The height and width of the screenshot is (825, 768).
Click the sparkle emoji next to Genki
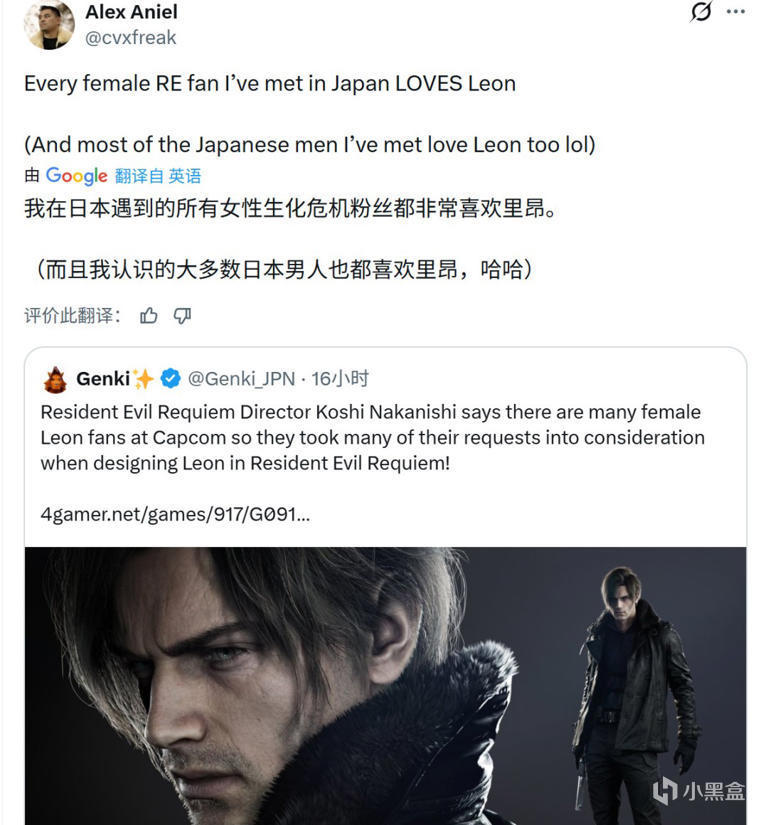coord(143,378)
